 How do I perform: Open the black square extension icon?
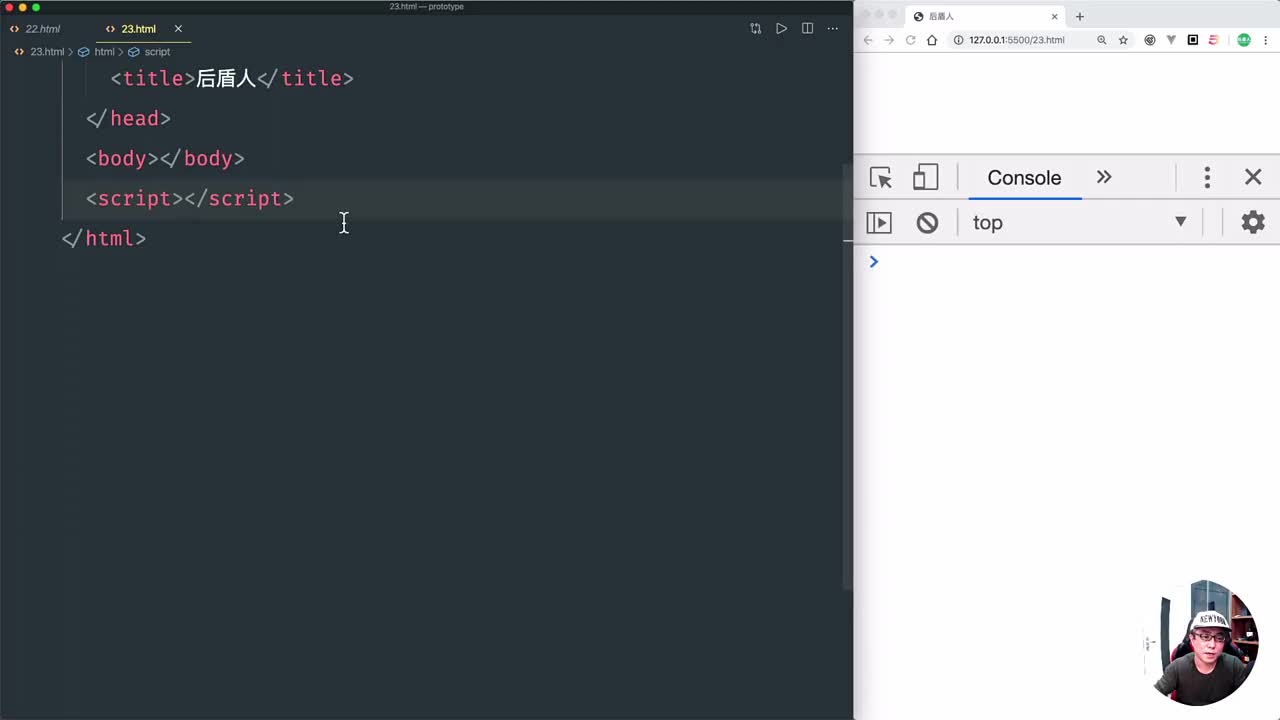tap(1193, 40)
